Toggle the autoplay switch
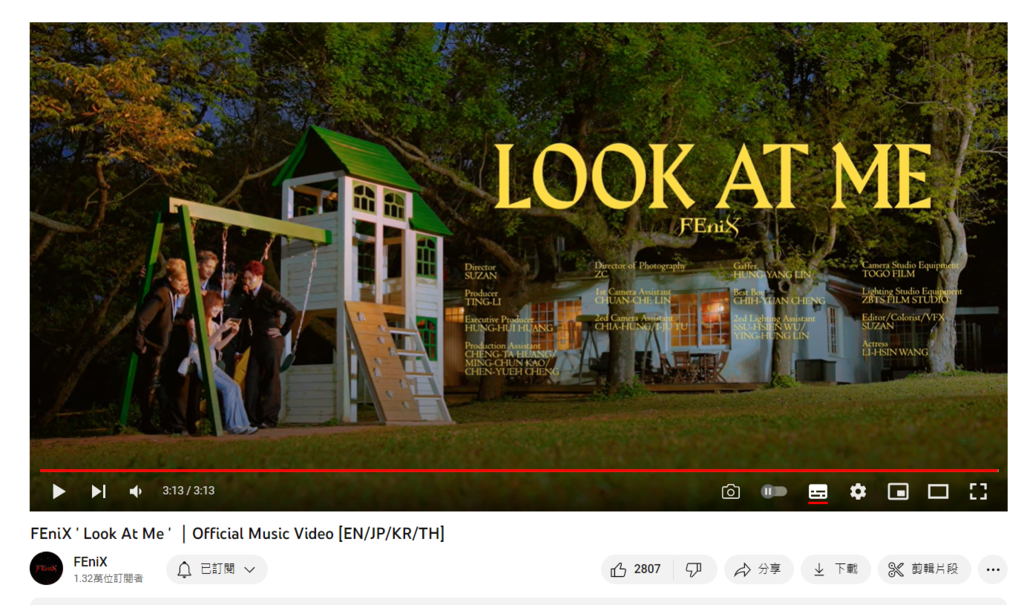The width and height of the screenshot is (1024, 605). pyautogui.click(x=774, y=491)
